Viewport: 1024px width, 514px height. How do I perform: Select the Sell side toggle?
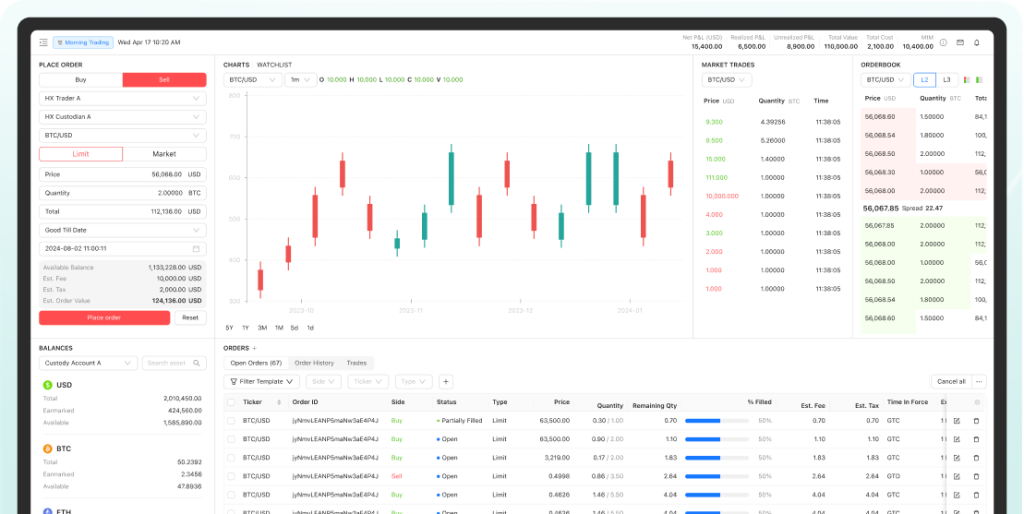165,80
